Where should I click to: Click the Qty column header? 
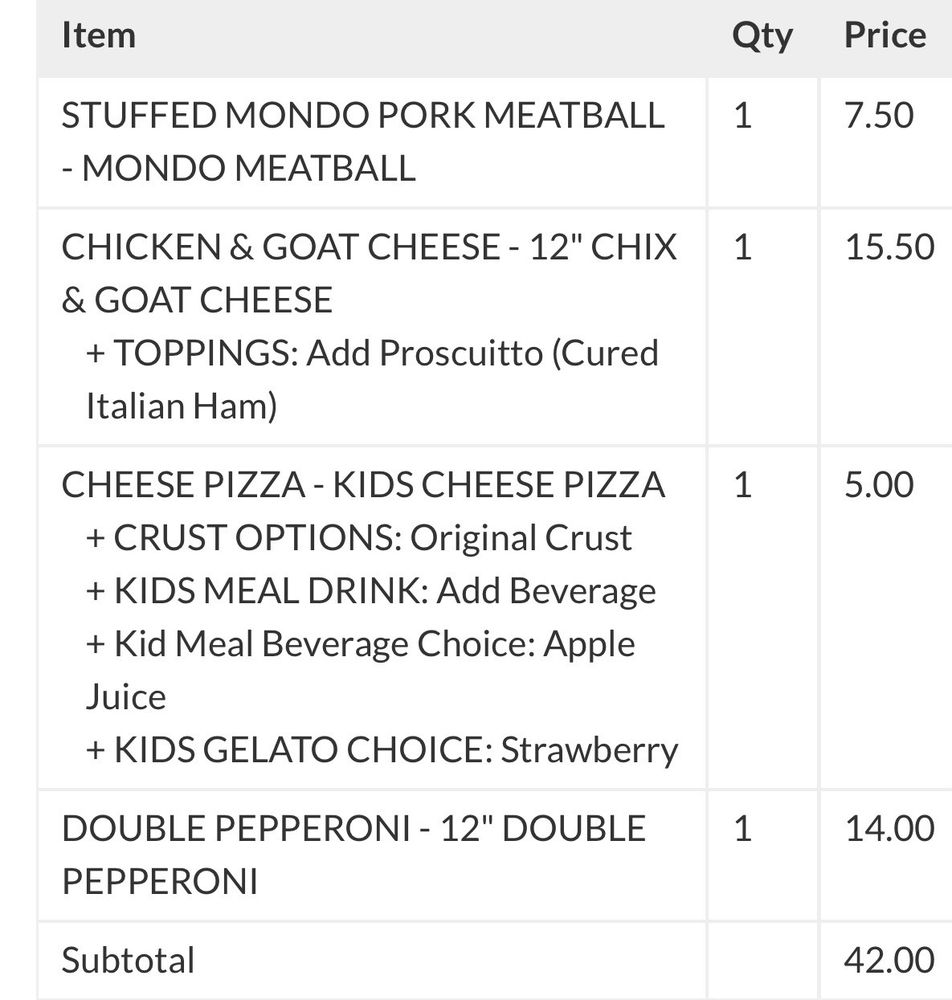(762, 36)
